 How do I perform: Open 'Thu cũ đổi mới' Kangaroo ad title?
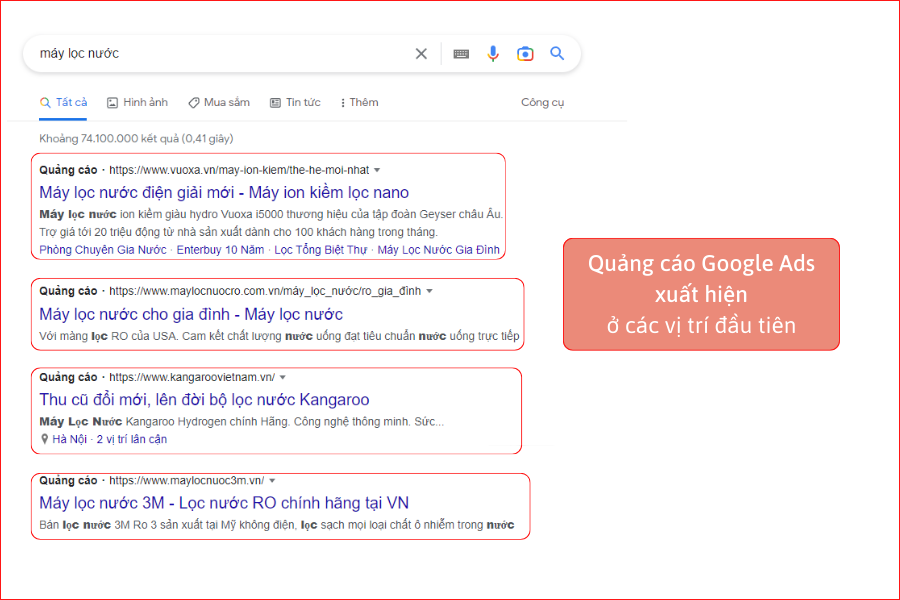click(204, 399)
